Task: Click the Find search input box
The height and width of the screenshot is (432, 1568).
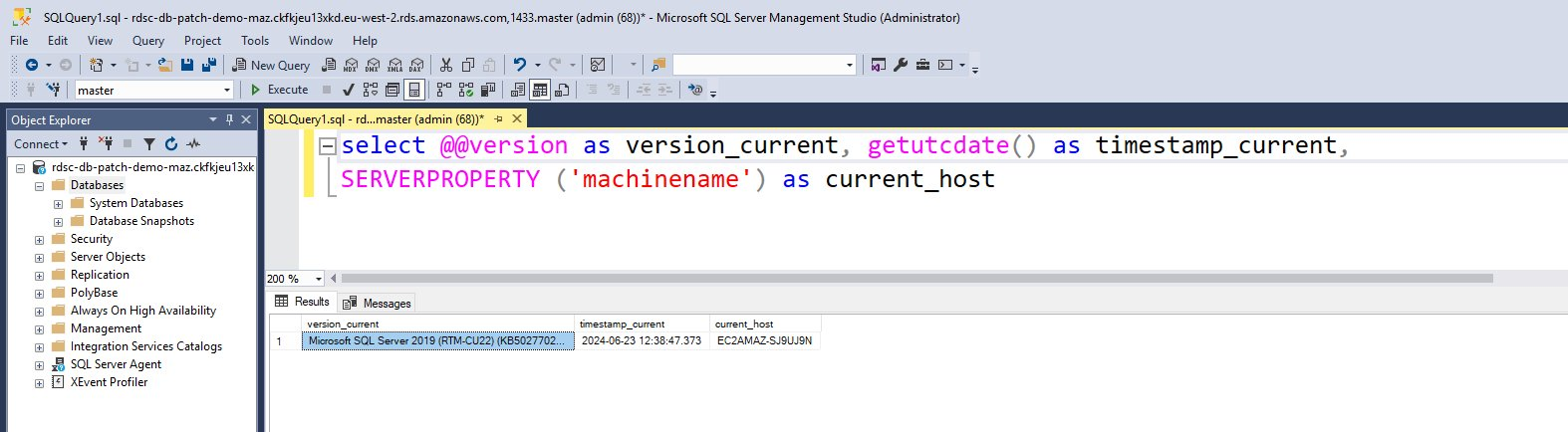Action: click(764, 65)
